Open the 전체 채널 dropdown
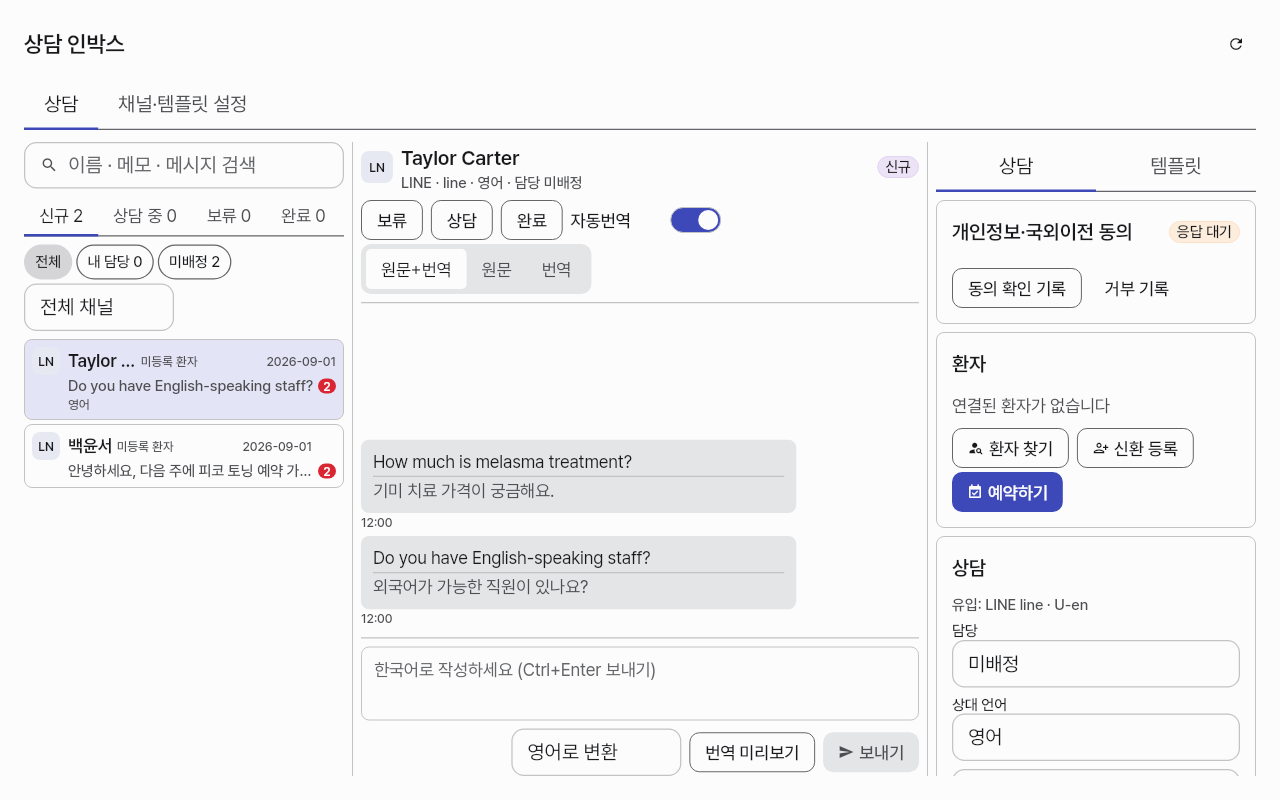The height and width of the screenshot is (800, 1280). click(99, 307)
